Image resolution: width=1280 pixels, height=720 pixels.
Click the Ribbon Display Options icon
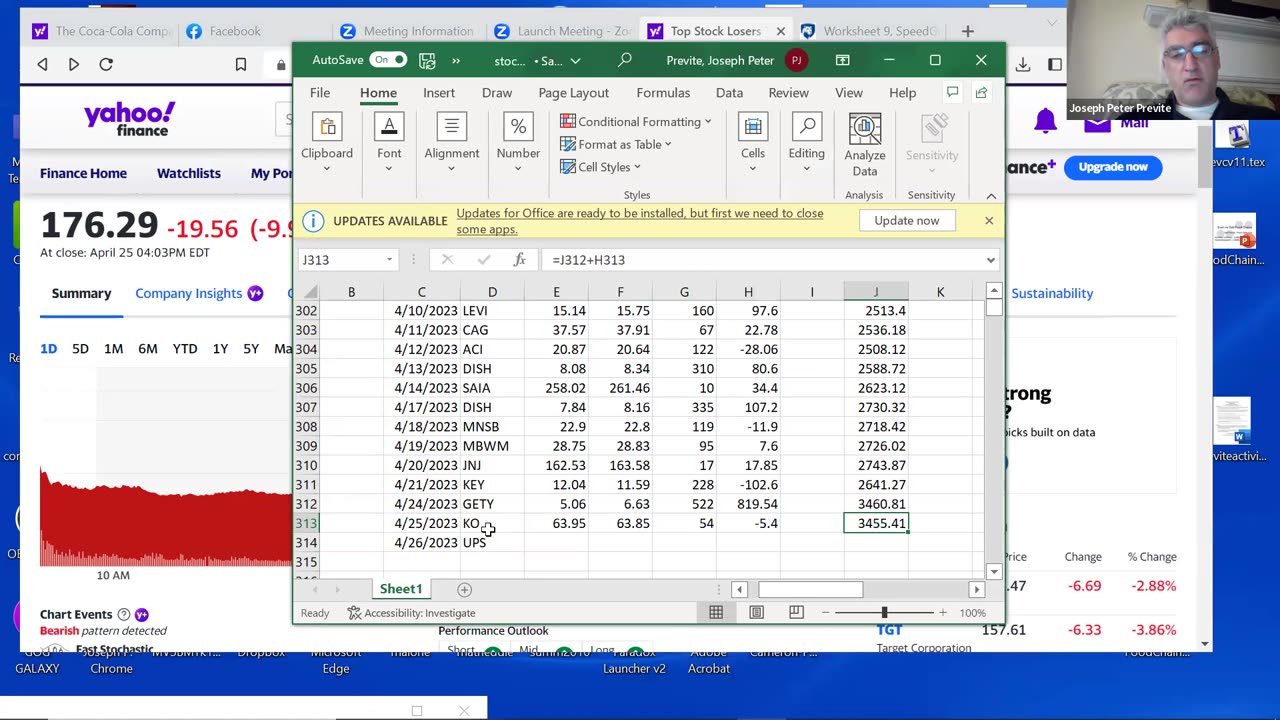[843, 60]
